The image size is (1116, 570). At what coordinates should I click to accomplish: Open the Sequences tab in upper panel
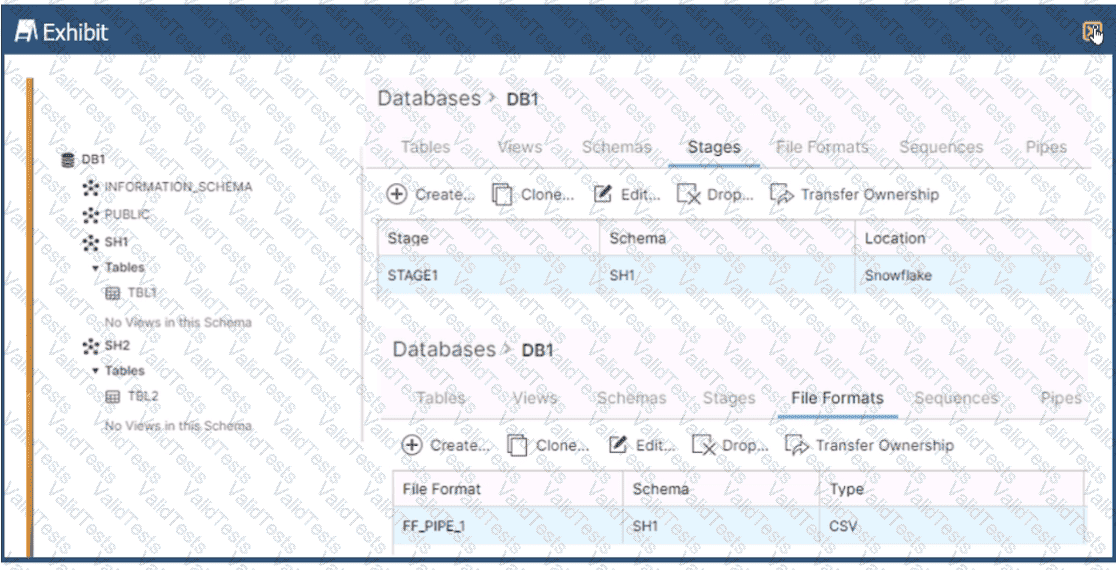(x=940, y=148)
